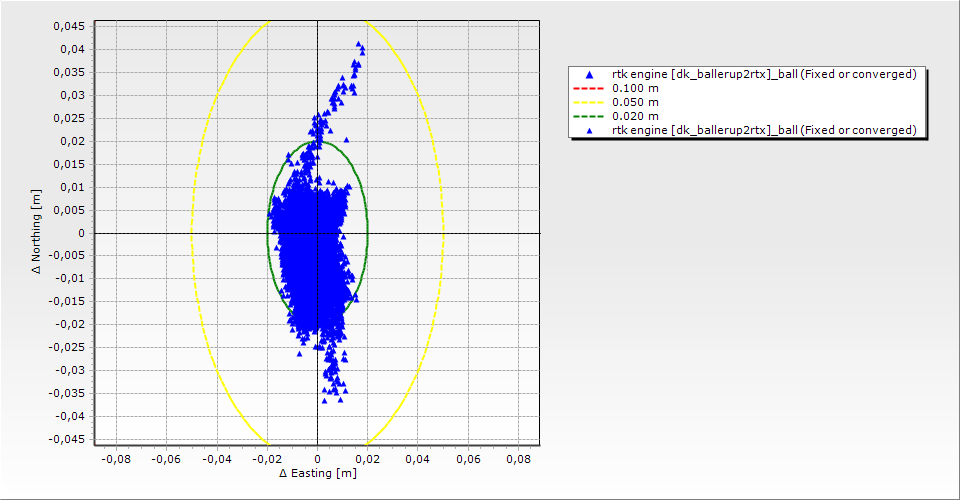This screenshot has width=960, height=500.
Task: Click the small blue triangle legend marker
Action: [589, 130]
